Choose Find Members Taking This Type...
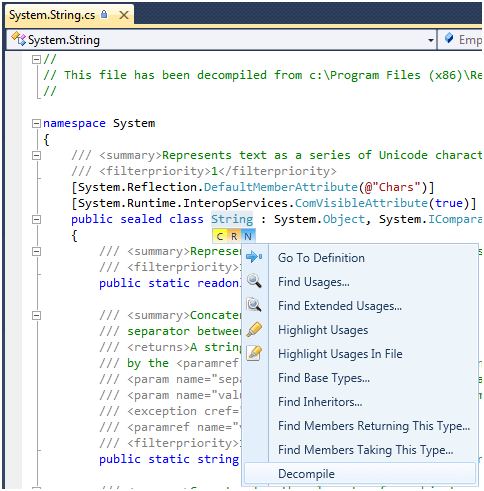The width and height of the screenshot is (484, 491). pyautogui.click(x=360, y=450)
